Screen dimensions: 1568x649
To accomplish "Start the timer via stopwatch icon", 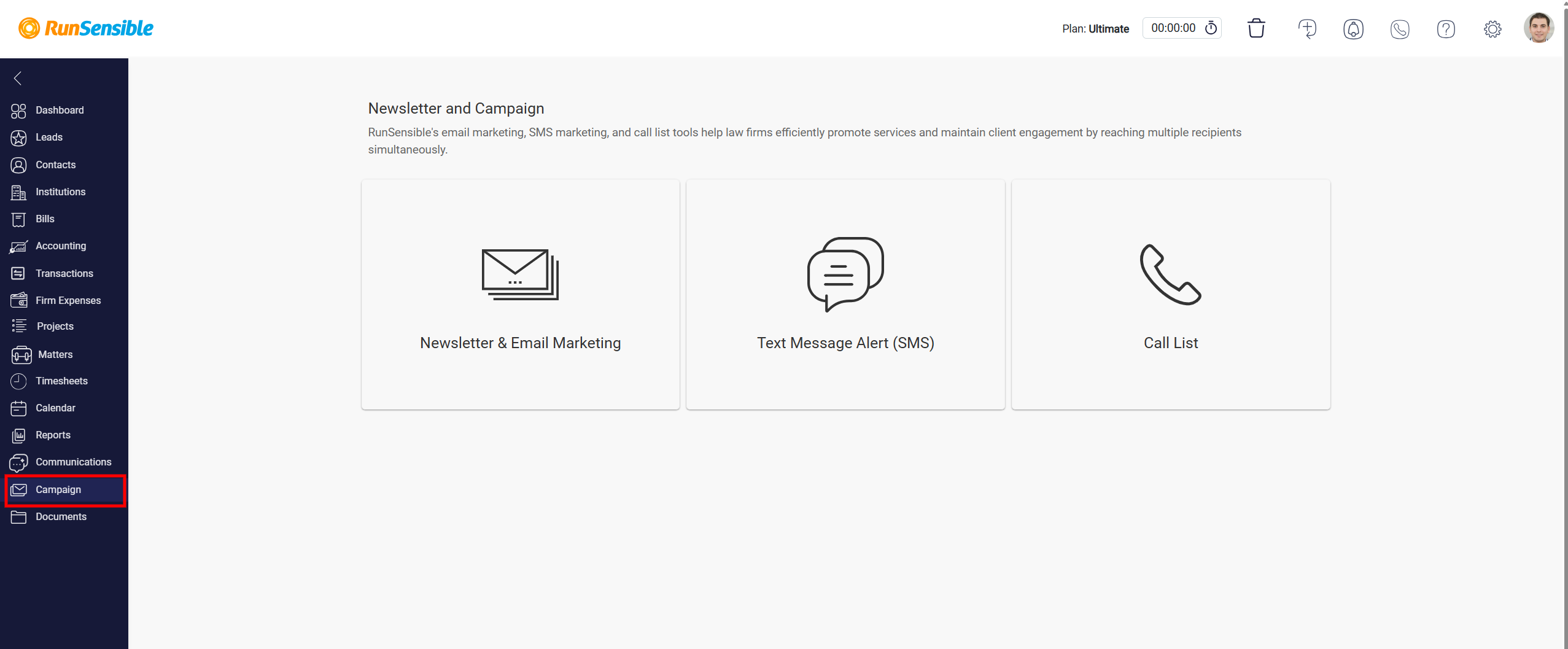I will [x=1211, y=28].
